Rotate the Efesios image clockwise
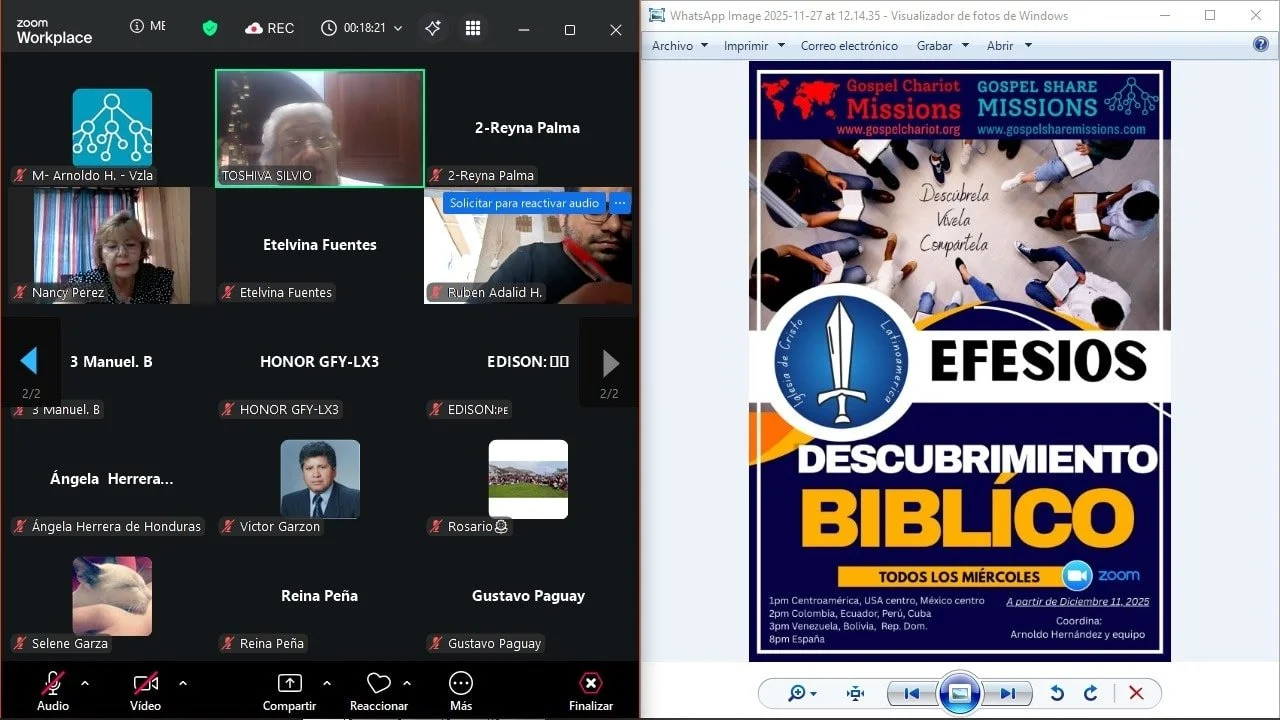 [1090, 693]
